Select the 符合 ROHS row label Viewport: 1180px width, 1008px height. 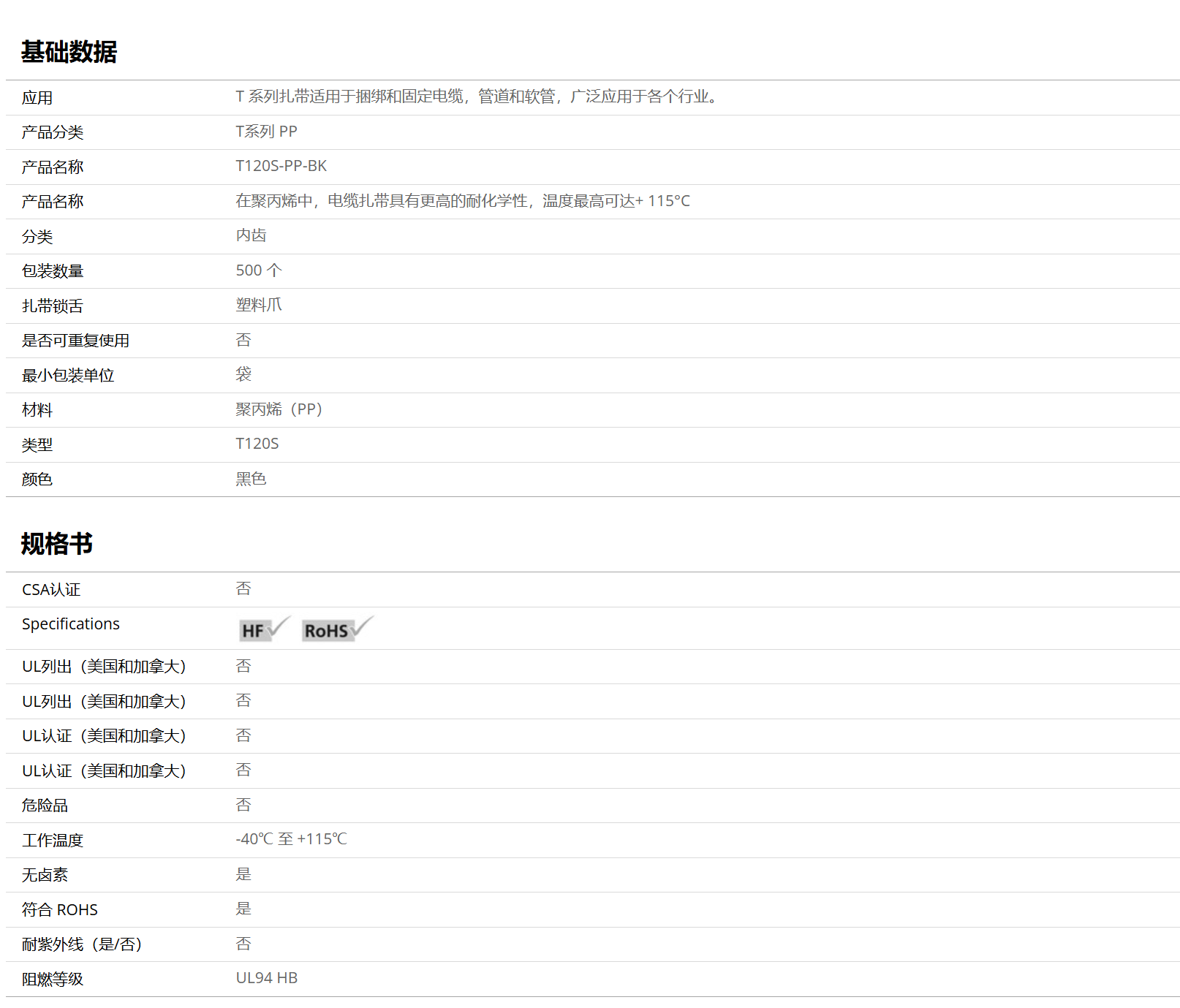[60, 910]
